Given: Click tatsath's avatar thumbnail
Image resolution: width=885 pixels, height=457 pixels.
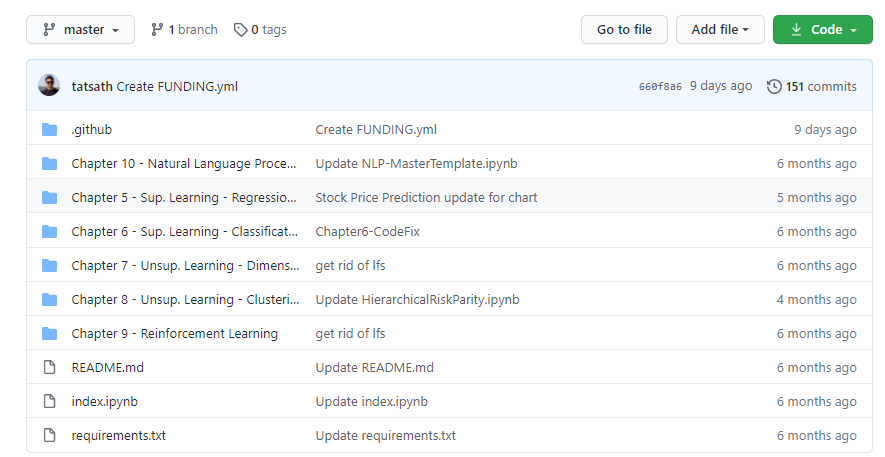Looking at the screenshot, I should click(49, 86).
